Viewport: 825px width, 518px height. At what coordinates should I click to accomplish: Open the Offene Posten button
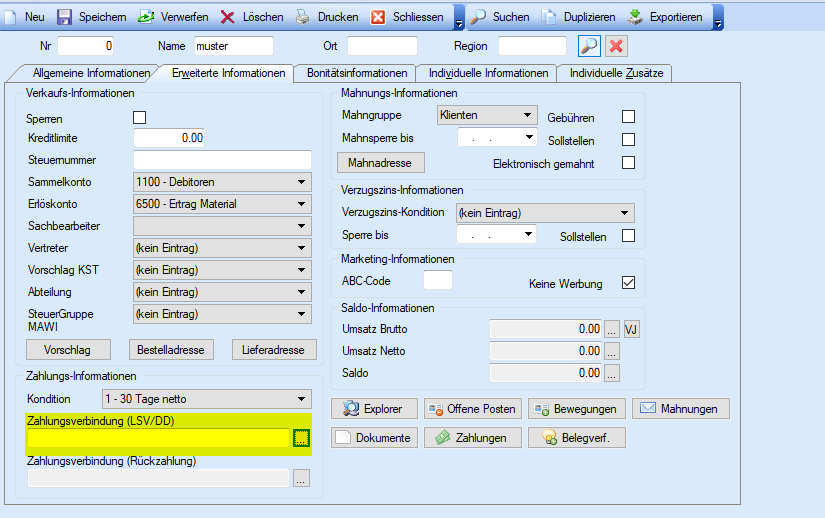point(470,409)
